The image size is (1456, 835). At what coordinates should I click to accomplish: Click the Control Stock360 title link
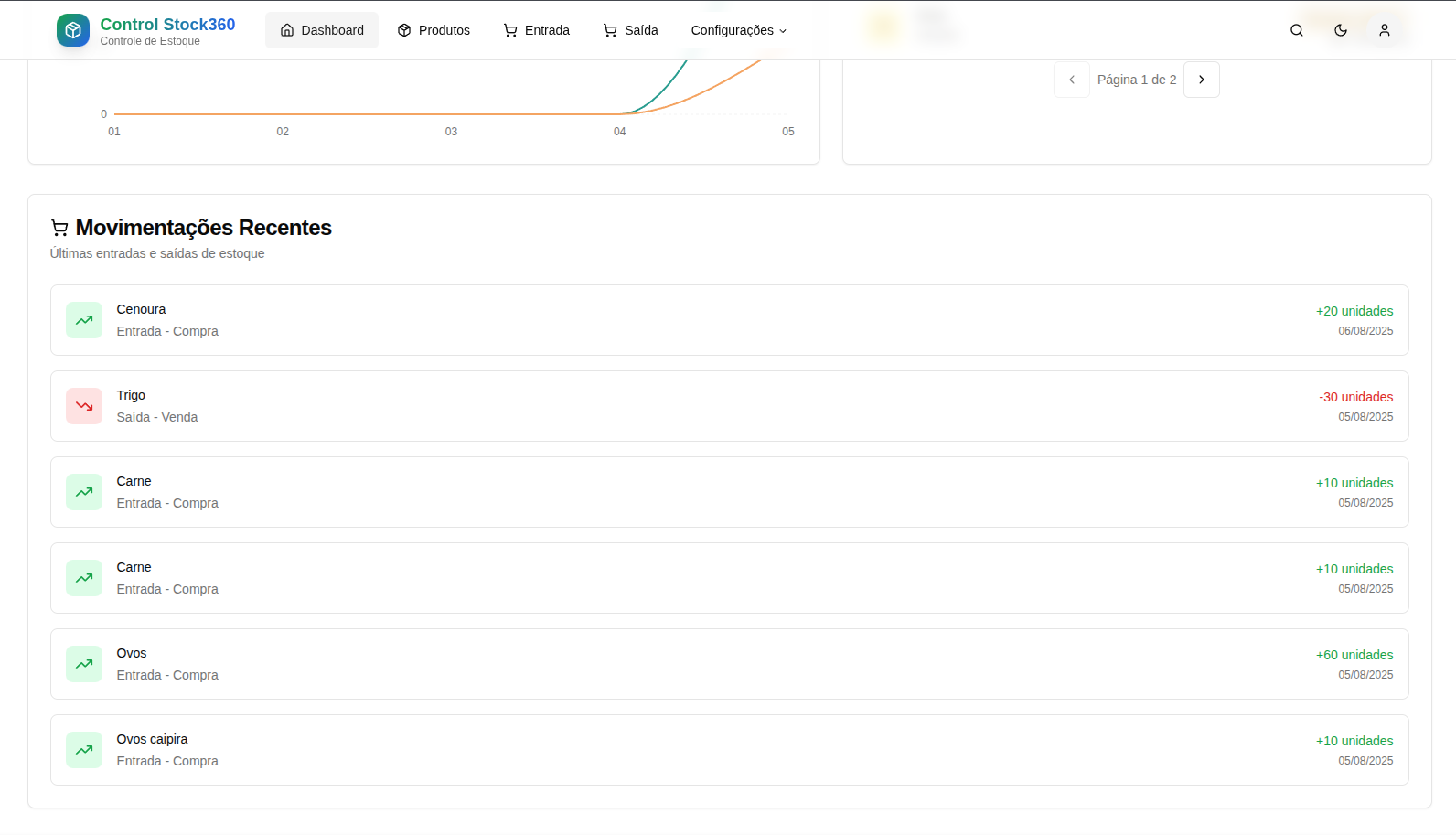pos(167,25)
